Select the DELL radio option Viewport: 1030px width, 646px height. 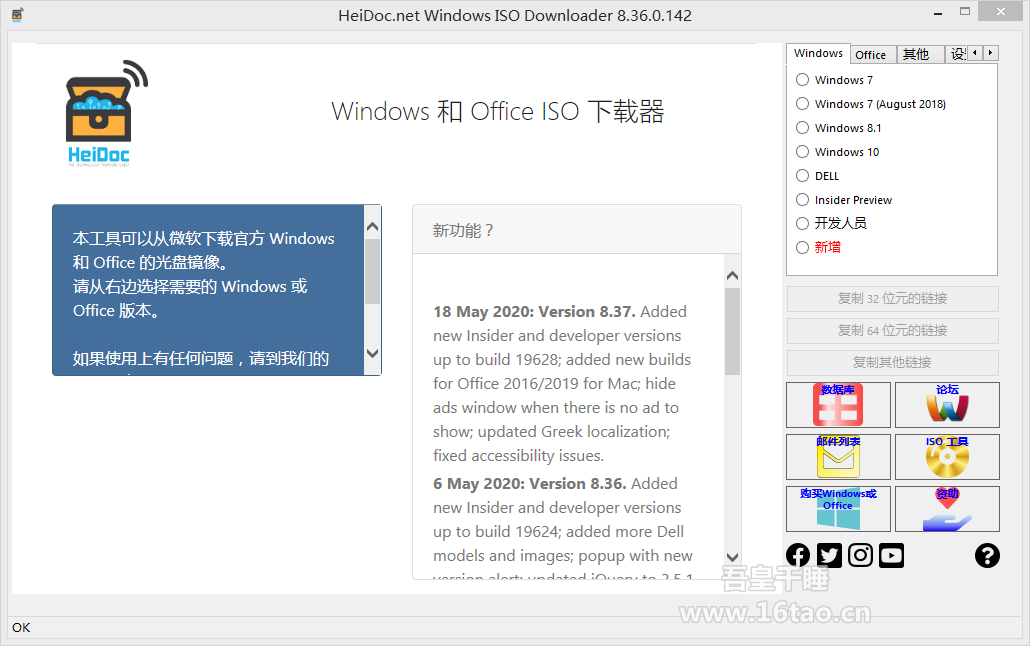803,176
